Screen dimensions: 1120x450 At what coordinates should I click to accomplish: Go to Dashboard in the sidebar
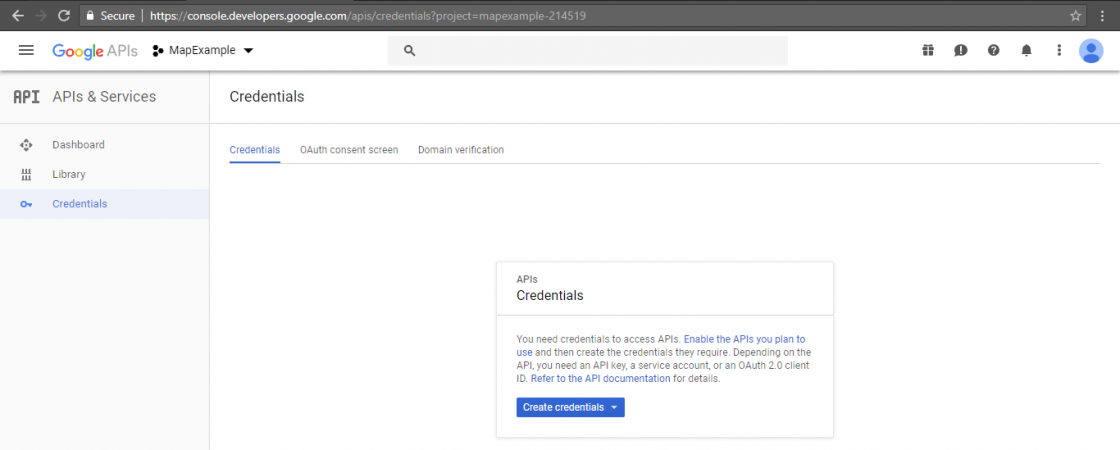(x=78, y=145)
